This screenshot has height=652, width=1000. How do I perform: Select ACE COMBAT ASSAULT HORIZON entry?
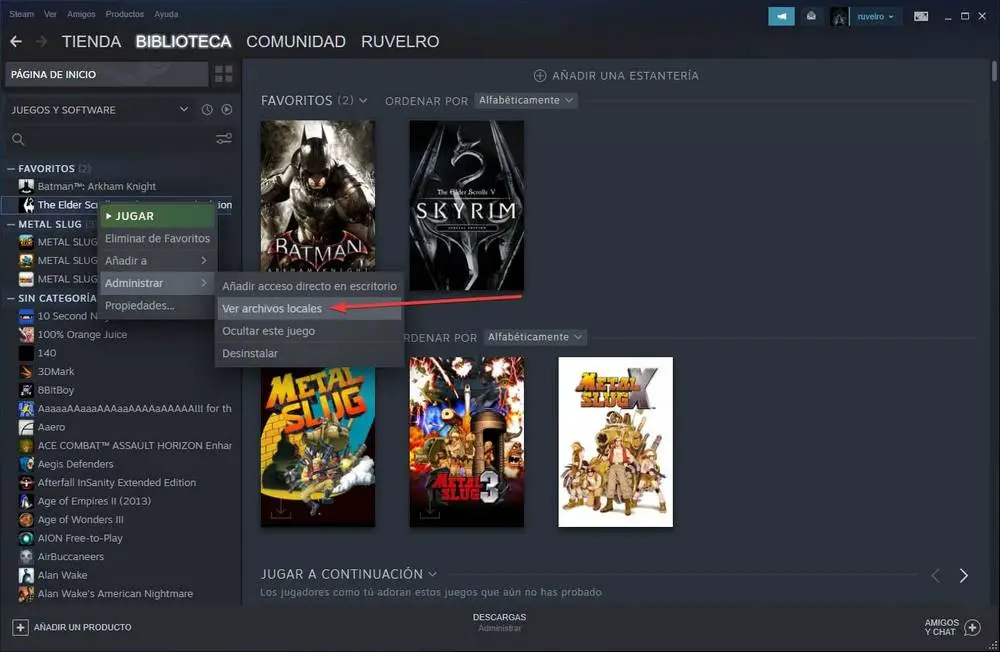135,445
